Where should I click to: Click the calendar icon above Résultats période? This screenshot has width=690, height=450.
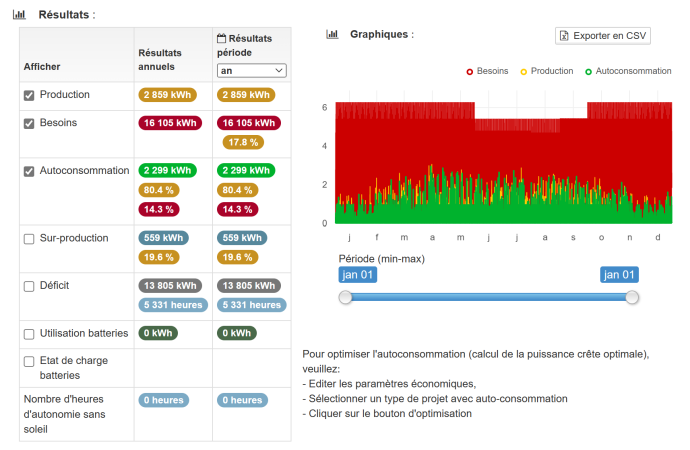[222, 38]
